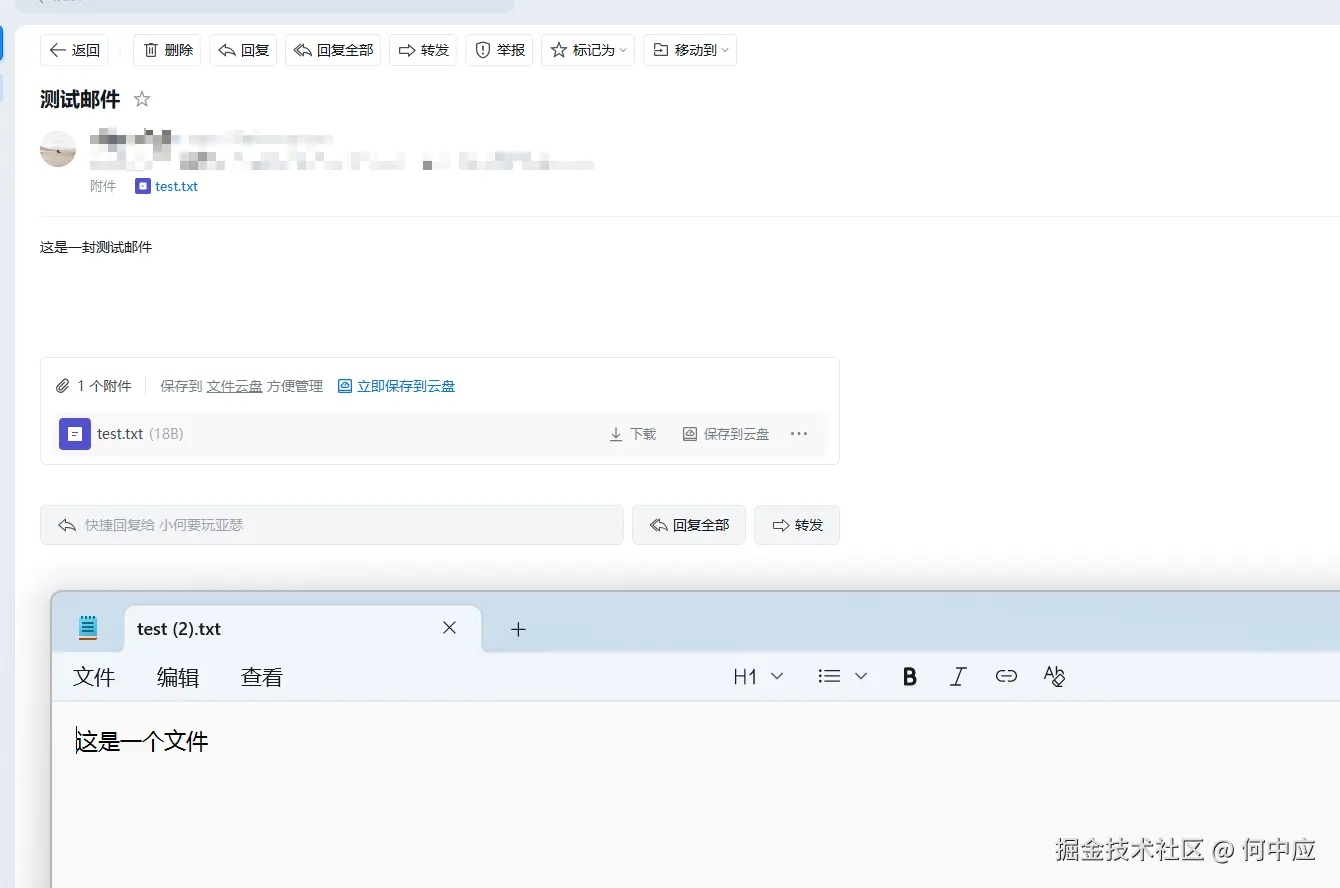Apply italic formatting in the editor
The width and height of the screenshot is (1340, 888).
click(x=957, y=676)
